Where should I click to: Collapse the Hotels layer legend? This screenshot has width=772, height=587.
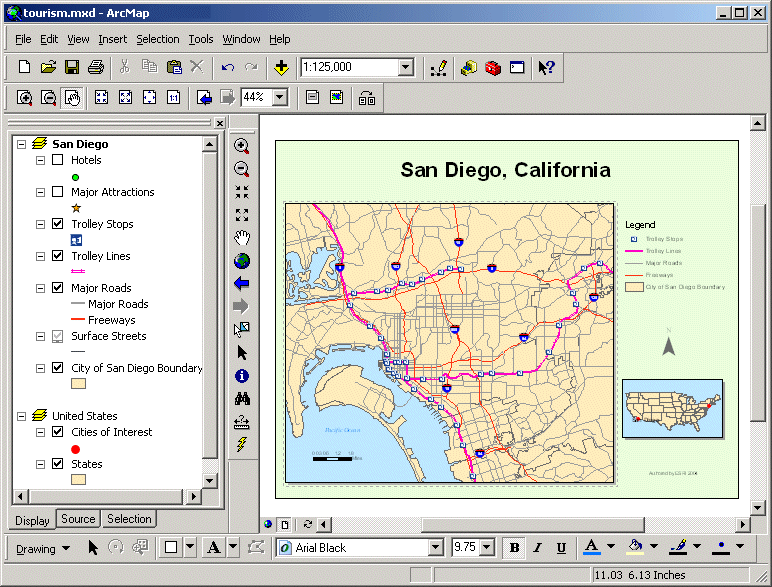tap(40, 160)
